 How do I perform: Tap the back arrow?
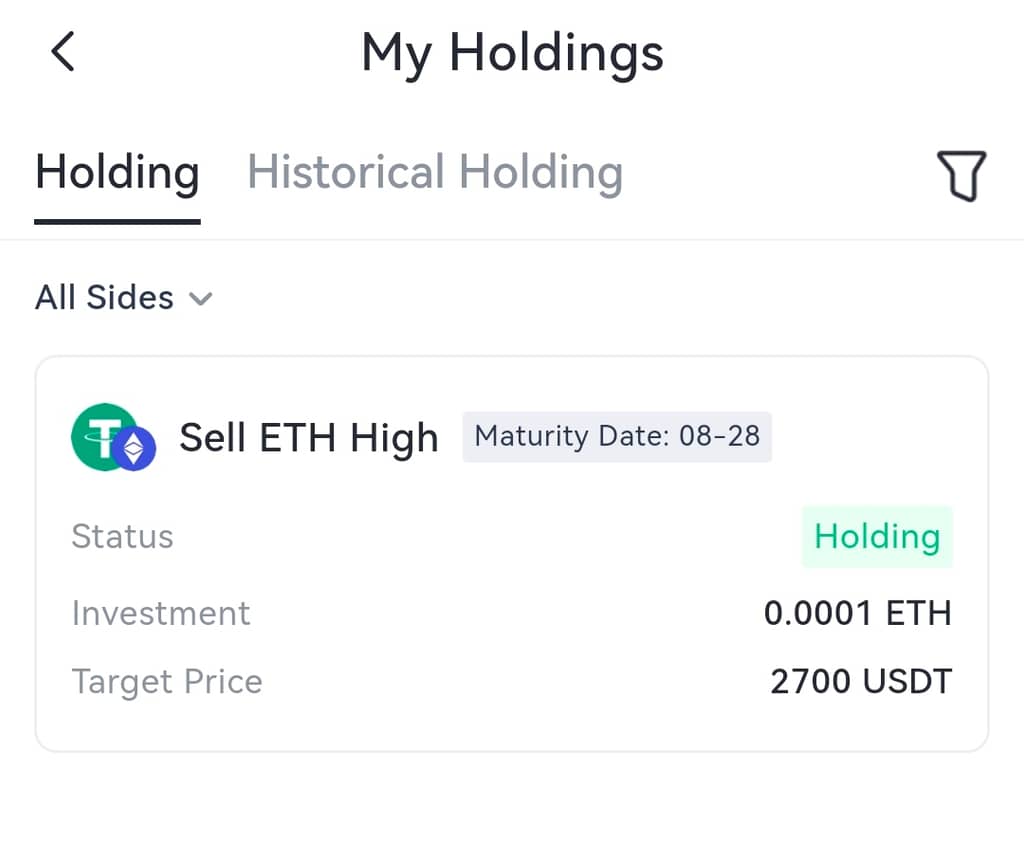click(x=63, y=52)
